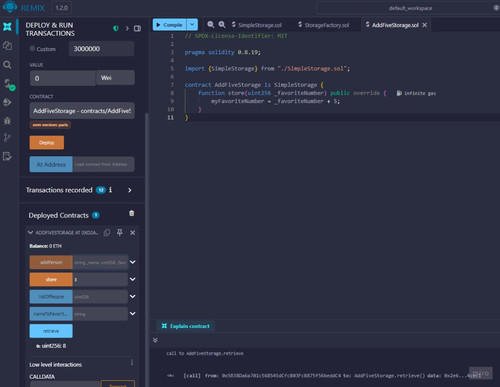Click the Low level interactions info icon
Viewport: 500px width, 387px height.
(x=132, y=362)
